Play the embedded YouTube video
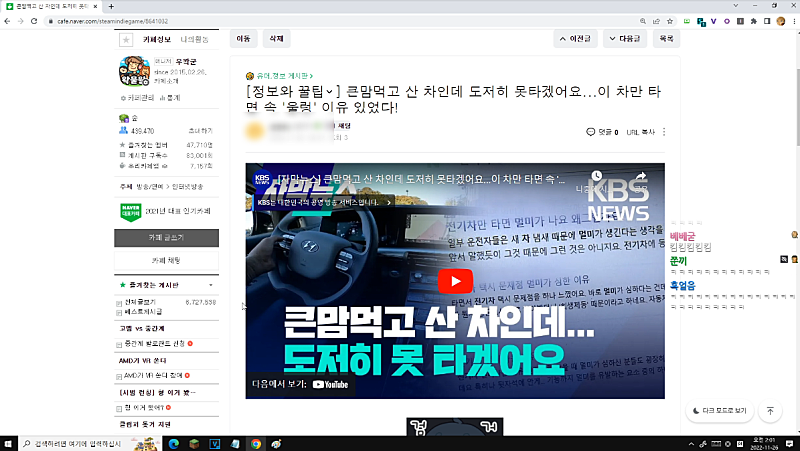800x451 pixels. [x=455, y=281]
